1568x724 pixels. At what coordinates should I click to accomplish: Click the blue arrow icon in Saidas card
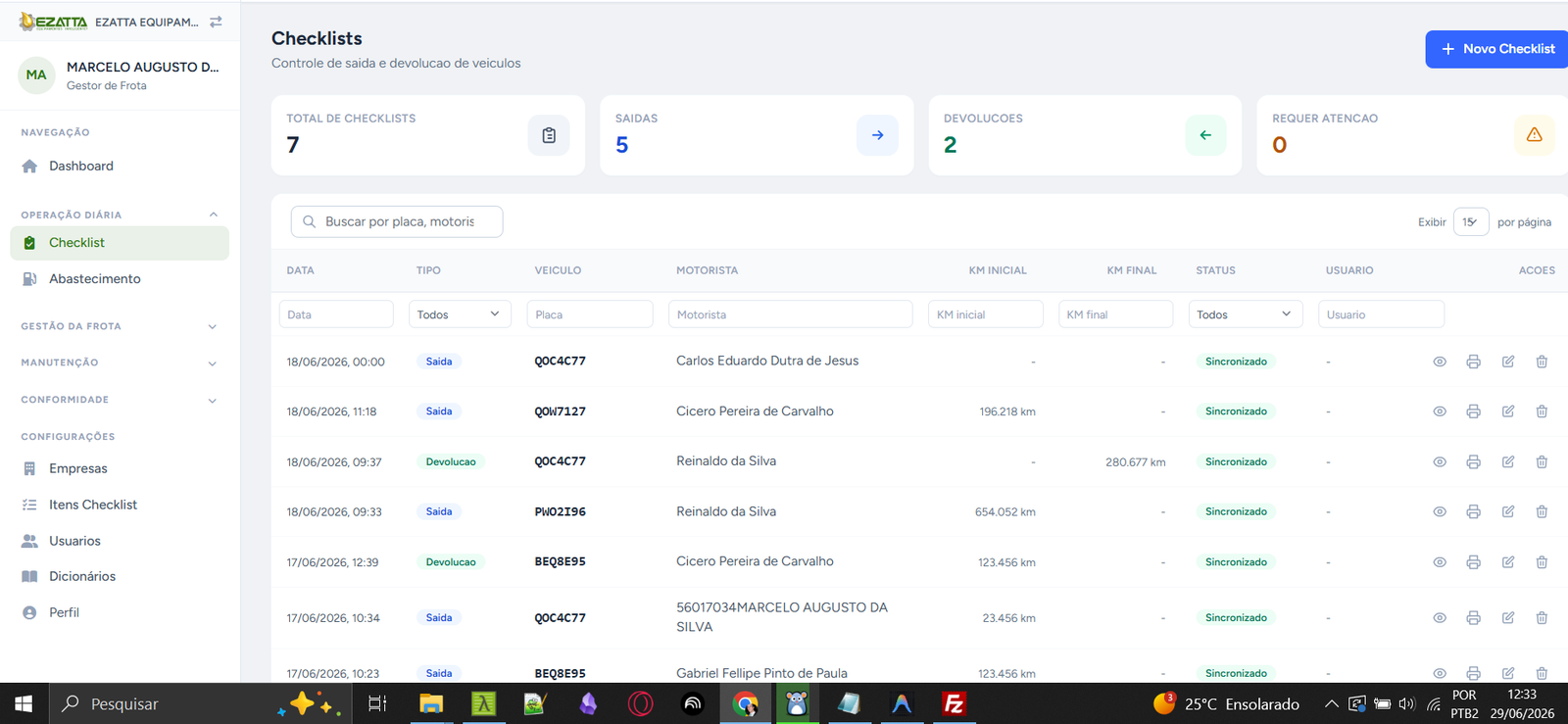click(877, 135)
